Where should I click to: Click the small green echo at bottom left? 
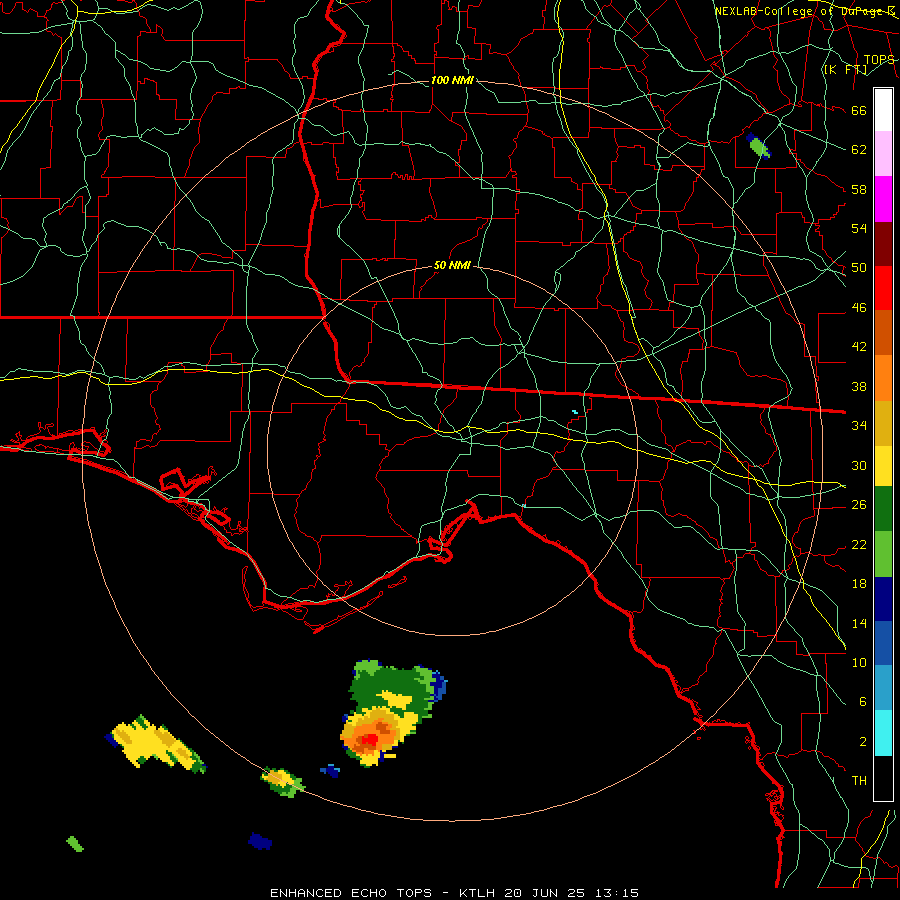(75, 844)
